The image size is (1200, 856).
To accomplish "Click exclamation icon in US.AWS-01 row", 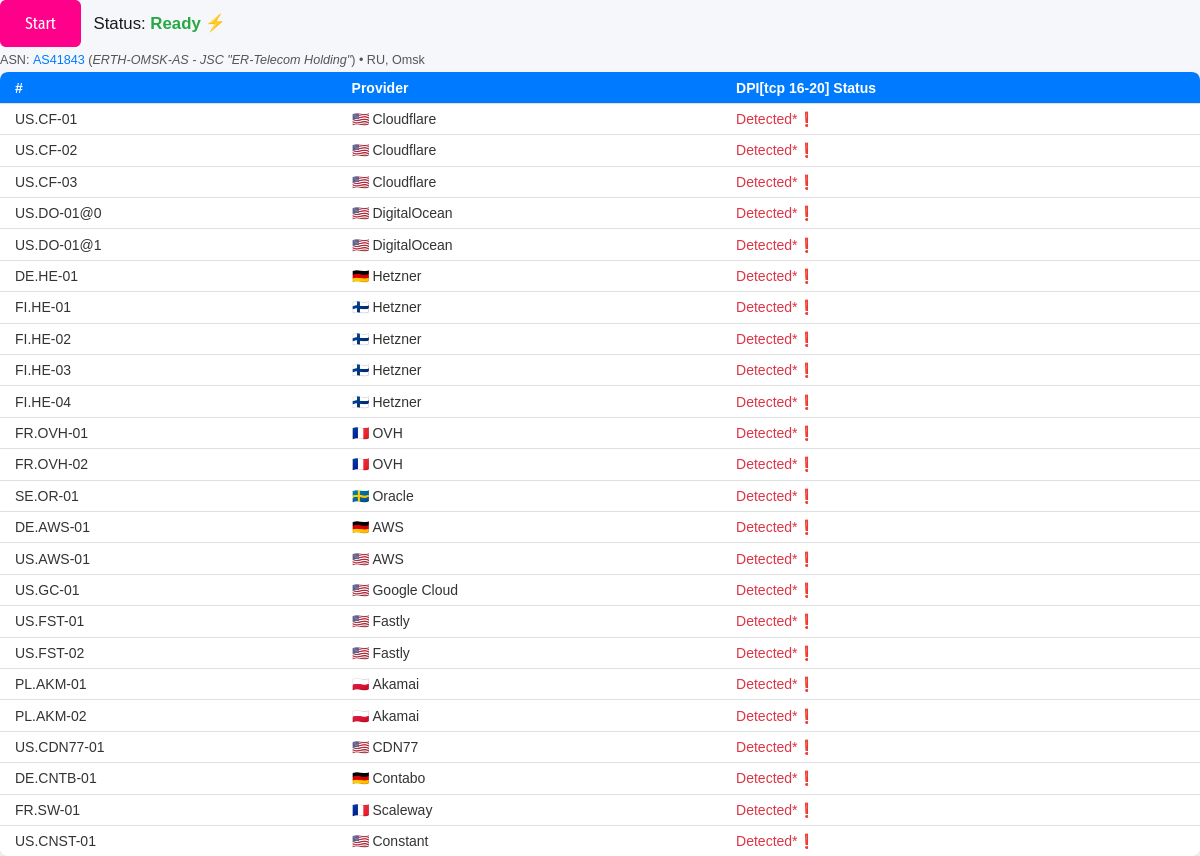I will coord(807,559).
